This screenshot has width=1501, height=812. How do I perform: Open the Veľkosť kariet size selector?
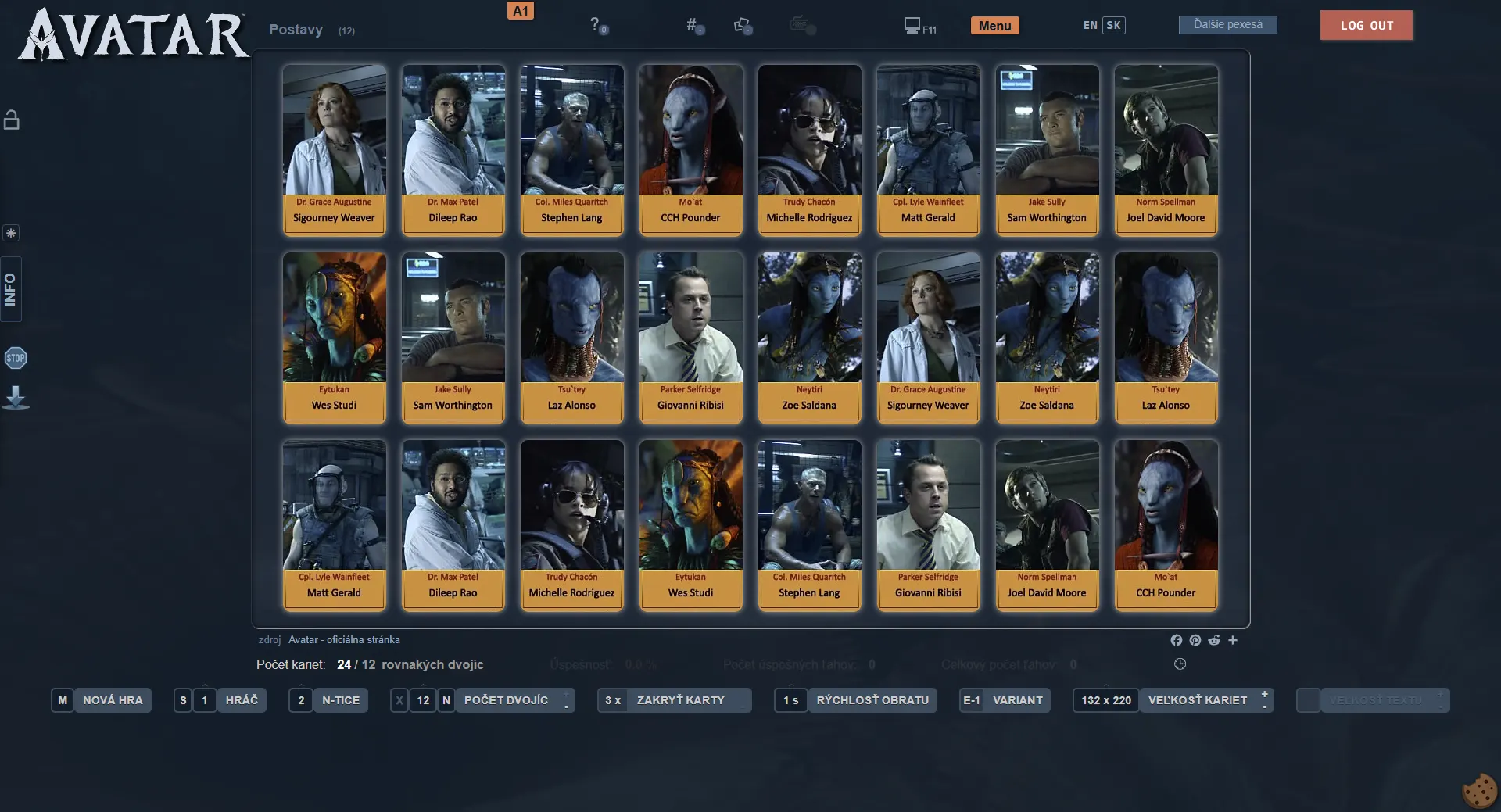[1198, 700]
